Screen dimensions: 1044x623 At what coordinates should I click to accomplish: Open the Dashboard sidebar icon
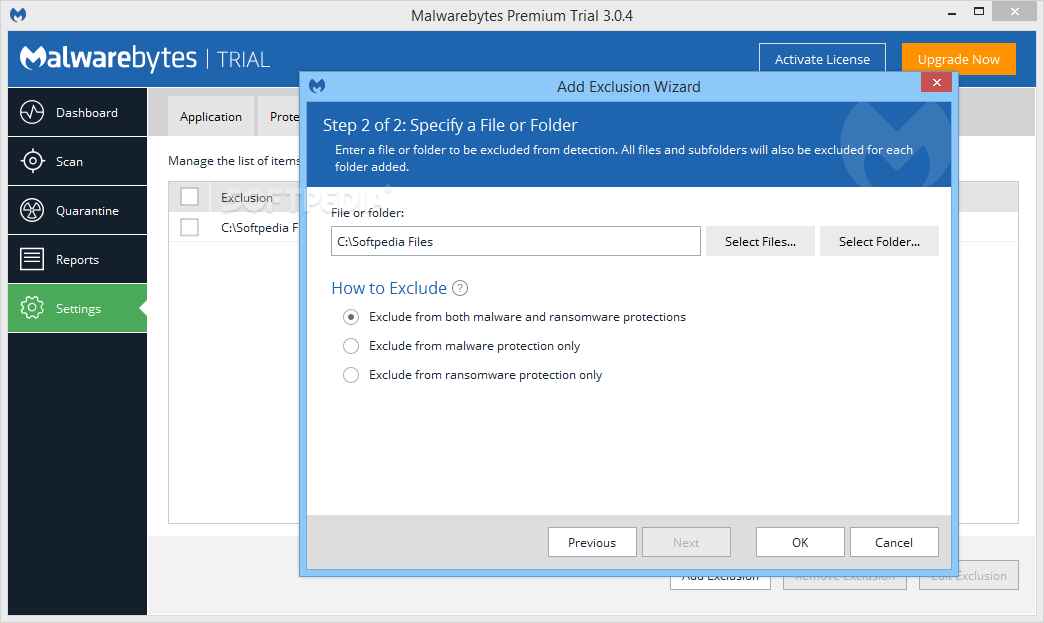pos(32,112)
